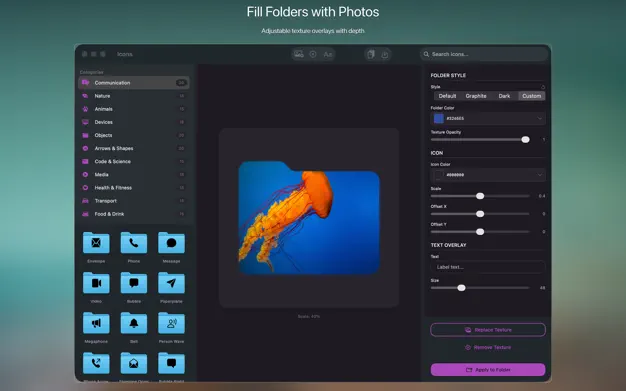Image resolution: width=626 pixels, height=391 pixels.
Task: Click the jellyfish folder preview image
Action: pyautogui.click(x=309, y=218)
